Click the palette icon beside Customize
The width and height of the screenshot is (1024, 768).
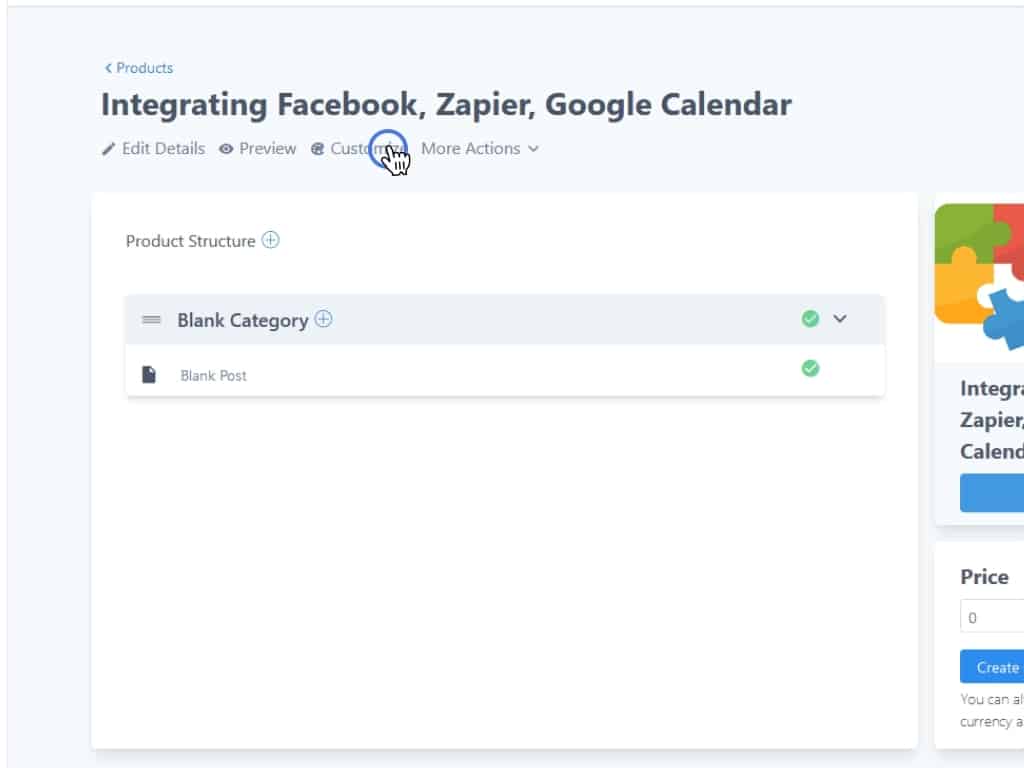click(x=318, y=149)
